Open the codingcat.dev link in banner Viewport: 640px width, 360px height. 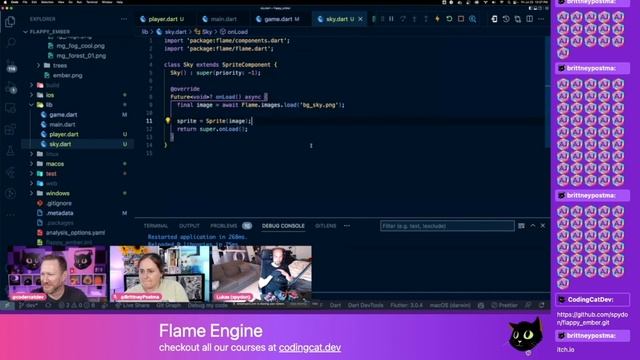tap(310, 348)
